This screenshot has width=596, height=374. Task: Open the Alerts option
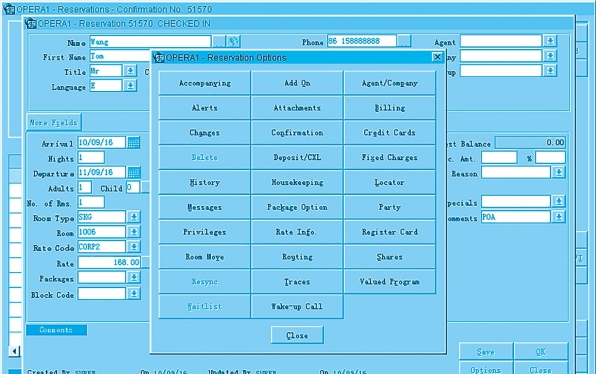204,108
